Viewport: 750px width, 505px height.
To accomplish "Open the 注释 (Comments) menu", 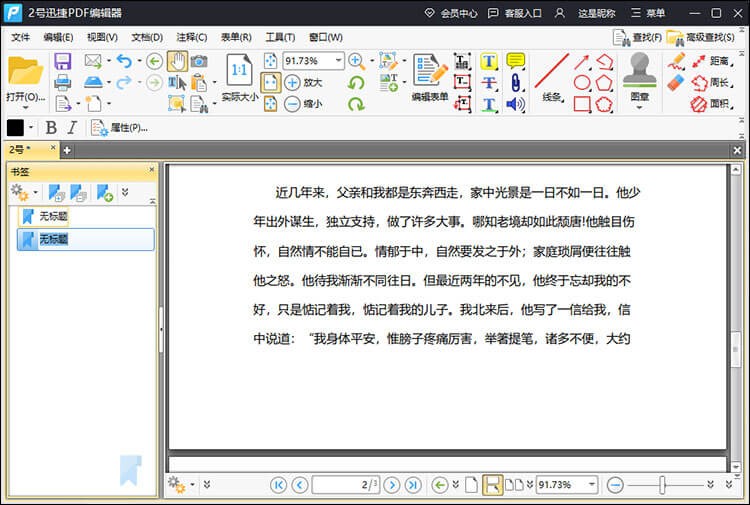I will [x=191, y=37].
